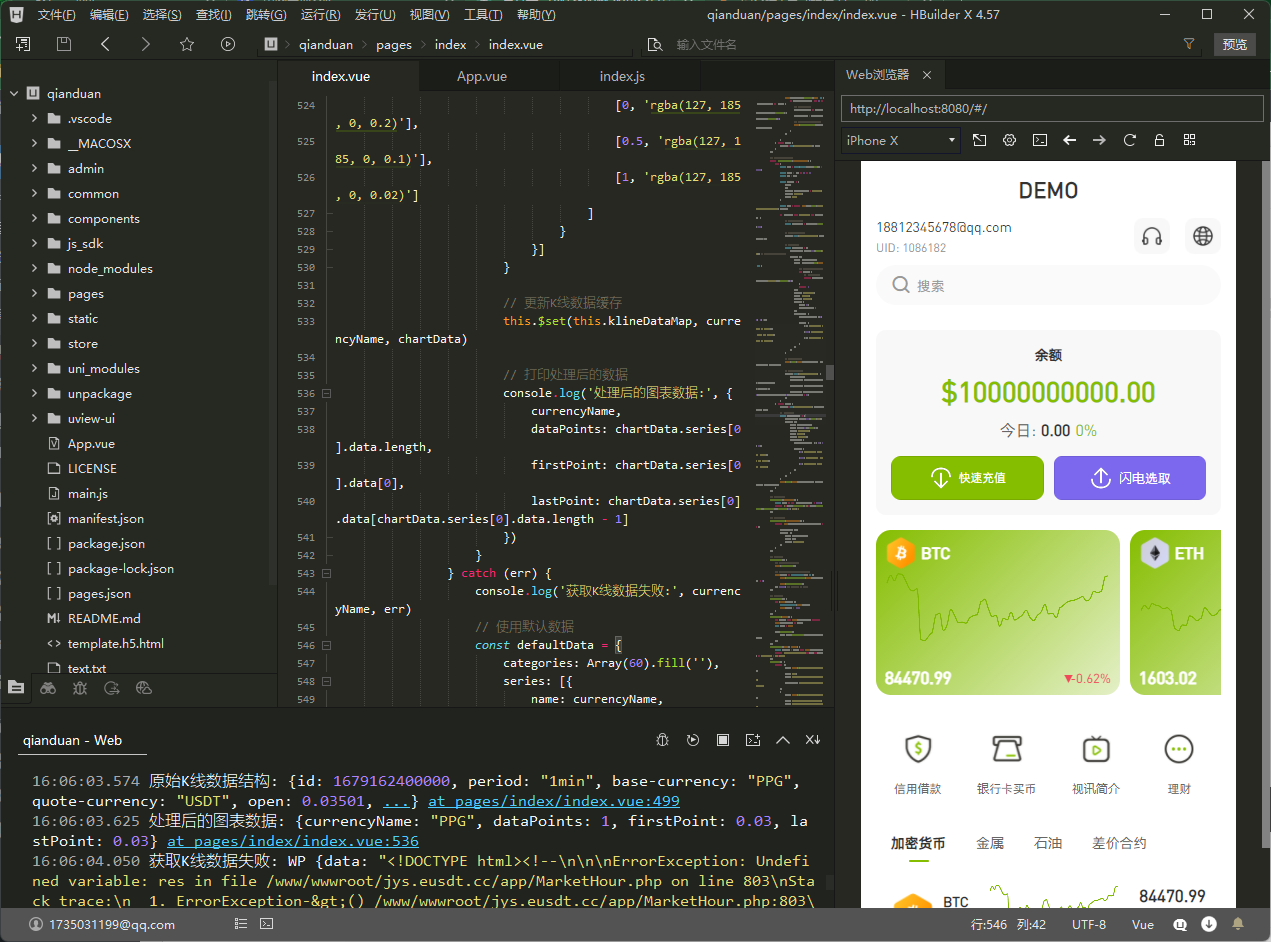The image size is (1271, 942).
Task: Open the iPhone X device dropdown
Action: click(901, 141)
